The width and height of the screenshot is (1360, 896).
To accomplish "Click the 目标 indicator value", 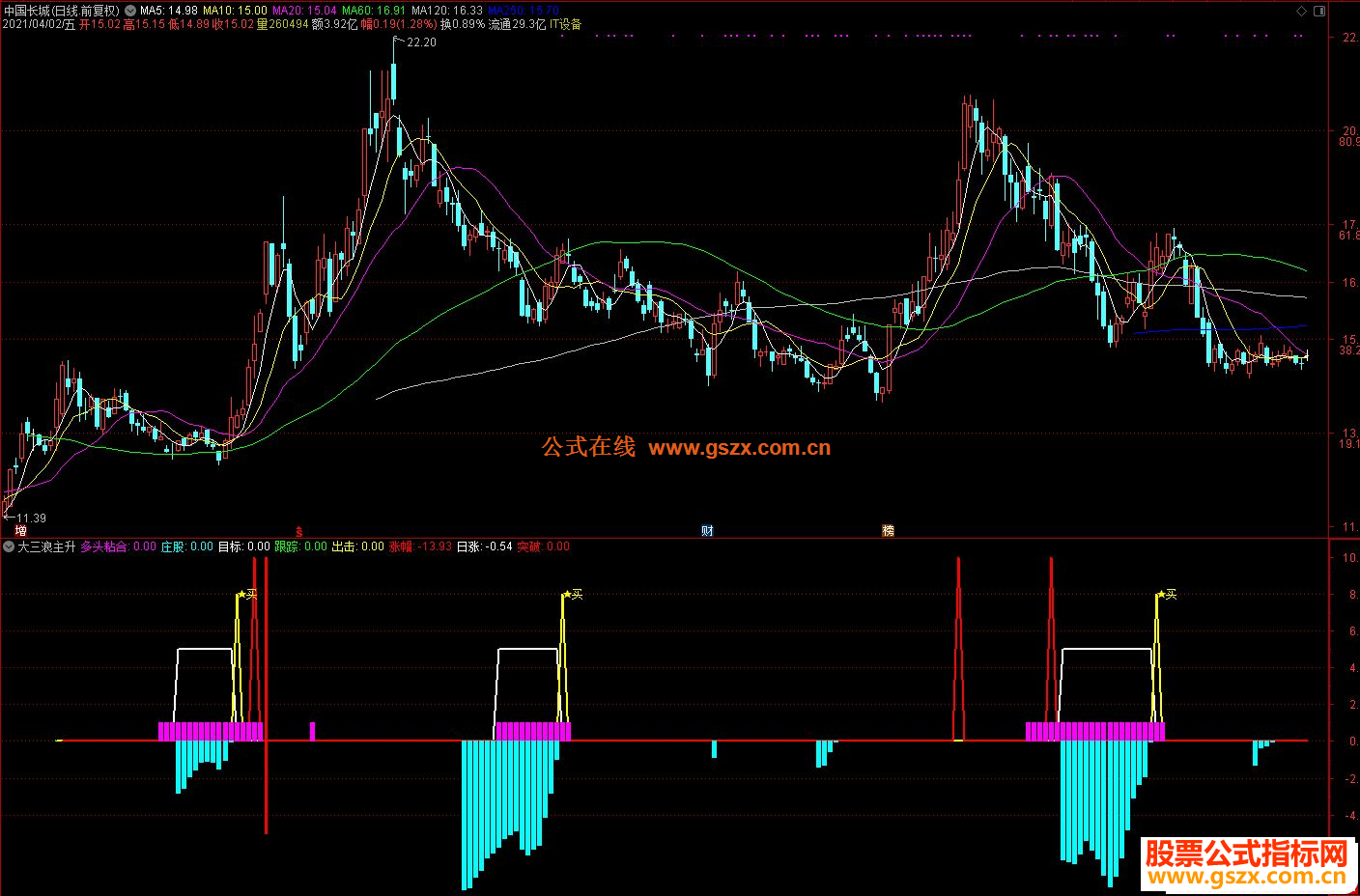I will point(243,546).
